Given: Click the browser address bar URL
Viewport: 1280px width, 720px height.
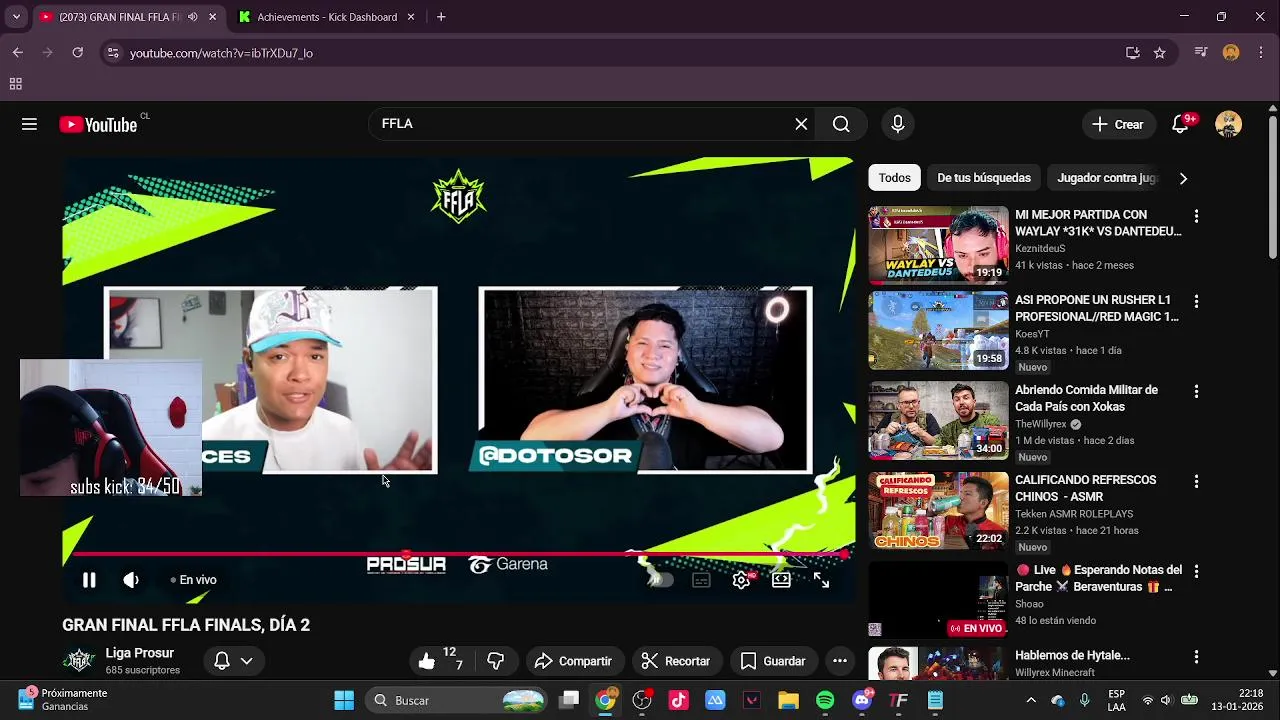Looking at the screenshot, I should tap(221, 53).
